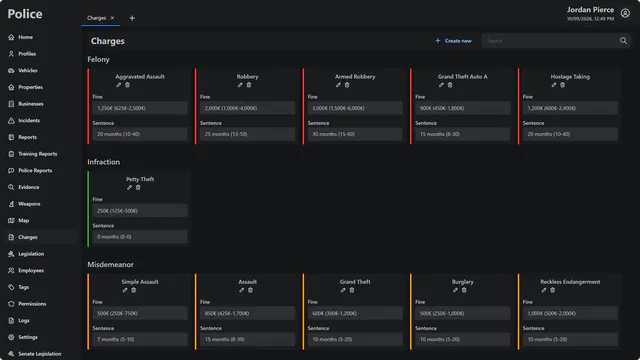
Task: Edit the misdemeanor Grand Theft charge
Action: click(343, 290)
